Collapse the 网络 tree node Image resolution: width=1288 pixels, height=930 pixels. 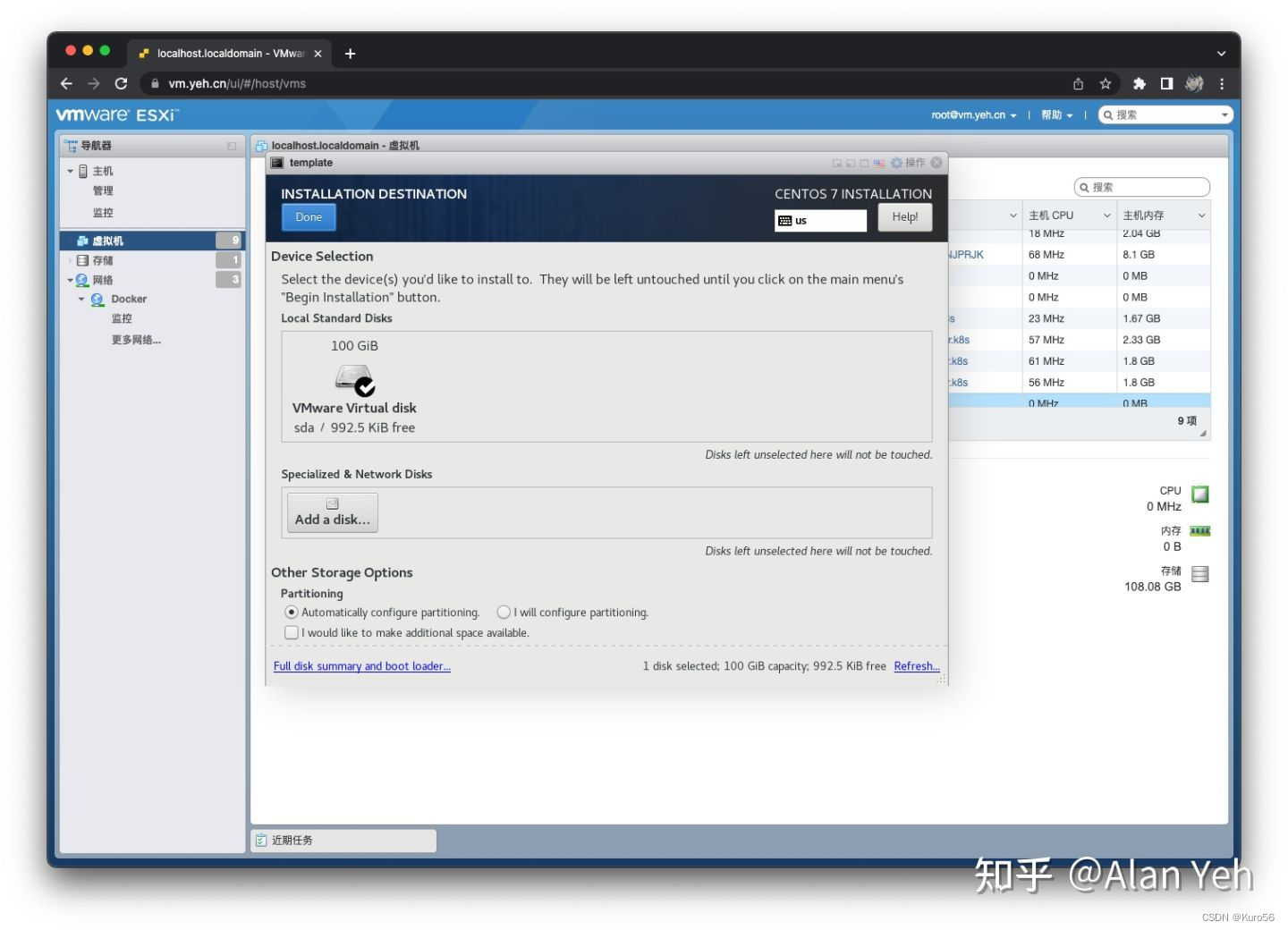click(71, 280)
